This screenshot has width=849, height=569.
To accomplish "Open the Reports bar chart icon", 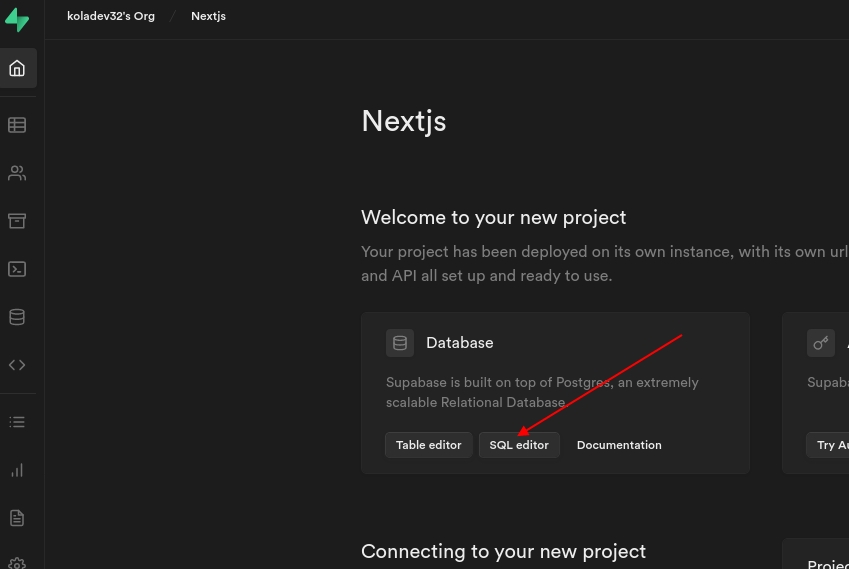I will (17, 470).
